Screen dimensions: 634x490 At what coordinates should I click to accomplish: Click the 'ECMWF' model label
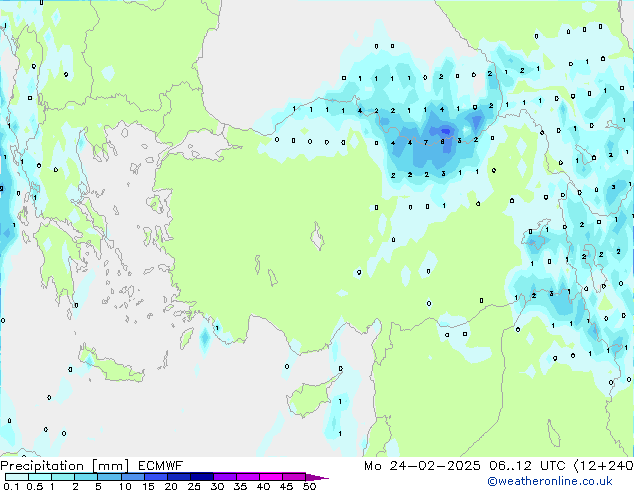click(x=161, y=466)
